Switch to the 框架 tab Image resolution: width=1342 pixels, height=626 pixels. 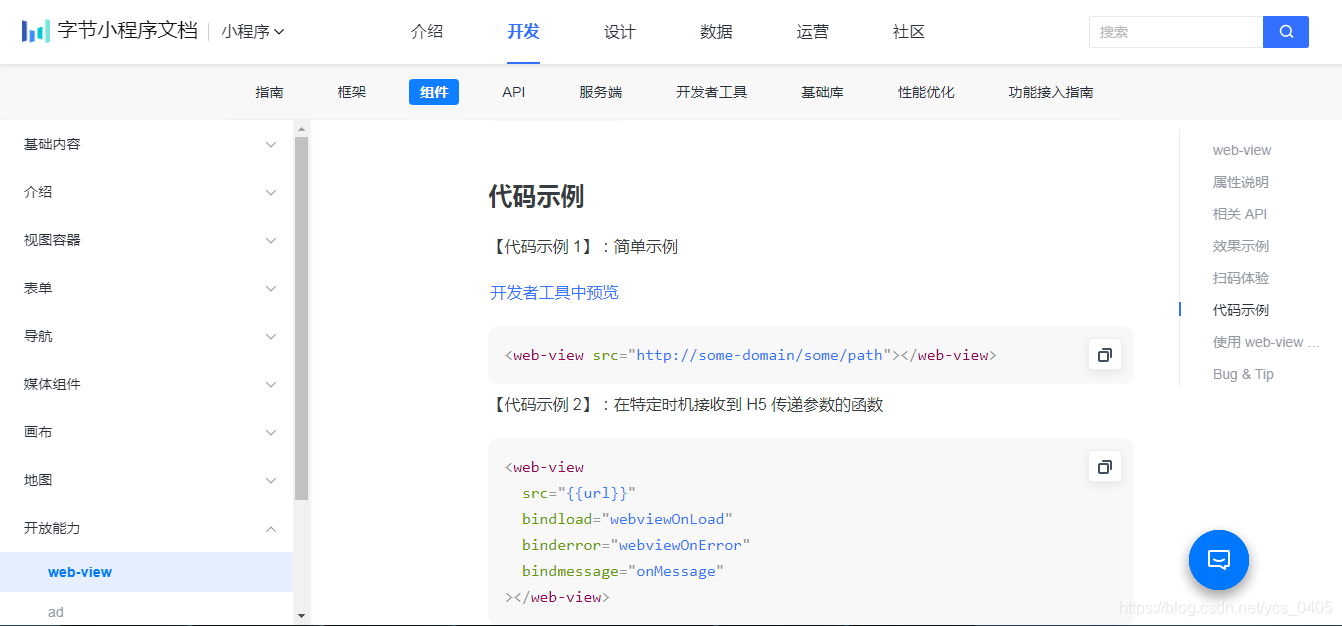coord(351,91)
